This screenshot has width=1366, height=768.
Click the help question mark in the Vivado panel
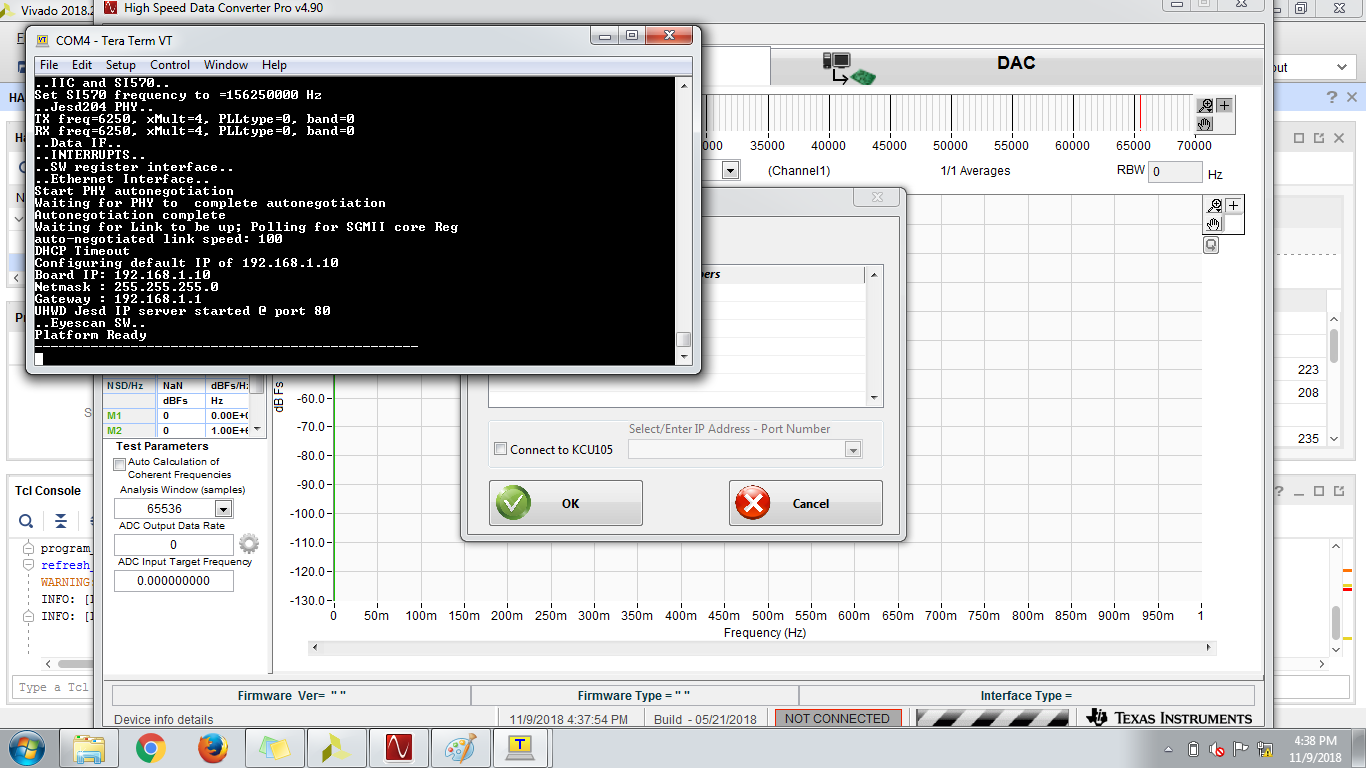(x=1332, y=97)
